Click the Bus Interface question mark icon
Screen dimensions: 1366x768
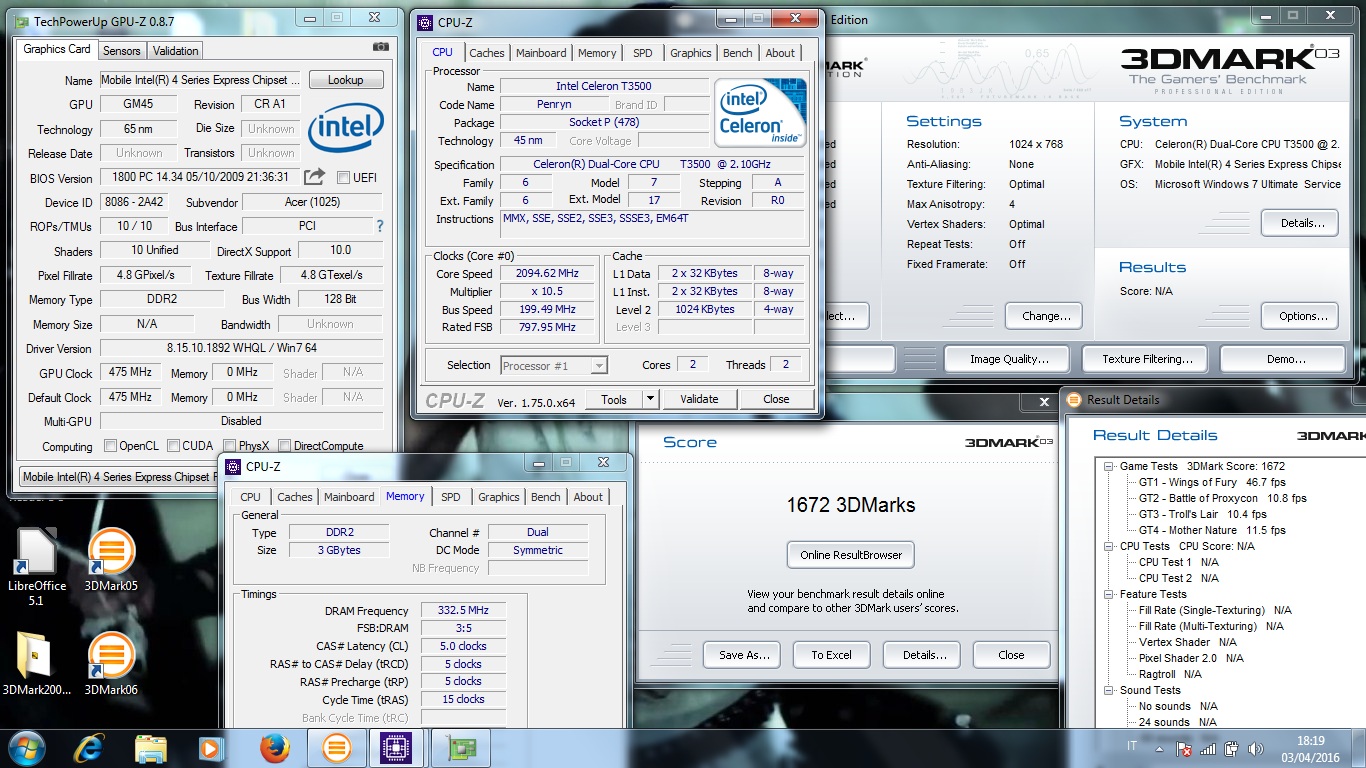(379, 227)
